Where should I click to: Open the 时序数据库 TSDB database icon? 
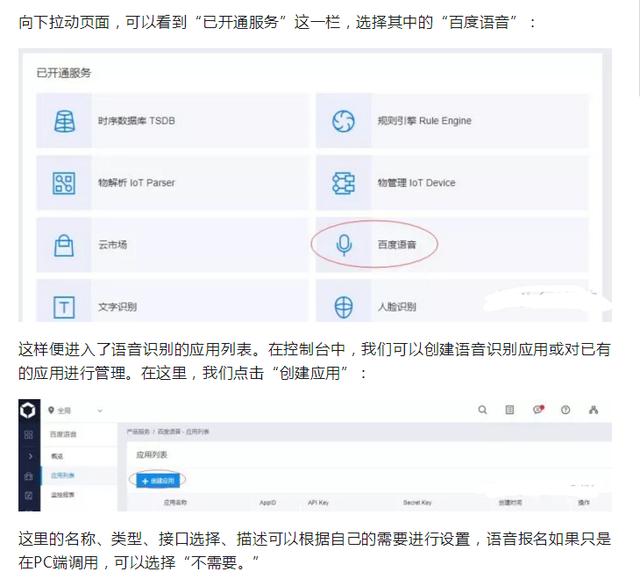[x=64, y=121]
